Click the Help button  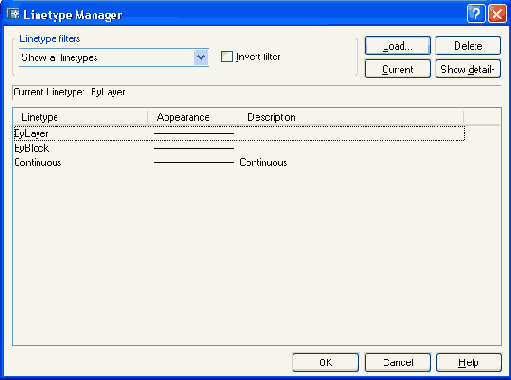tap(469, 362)
